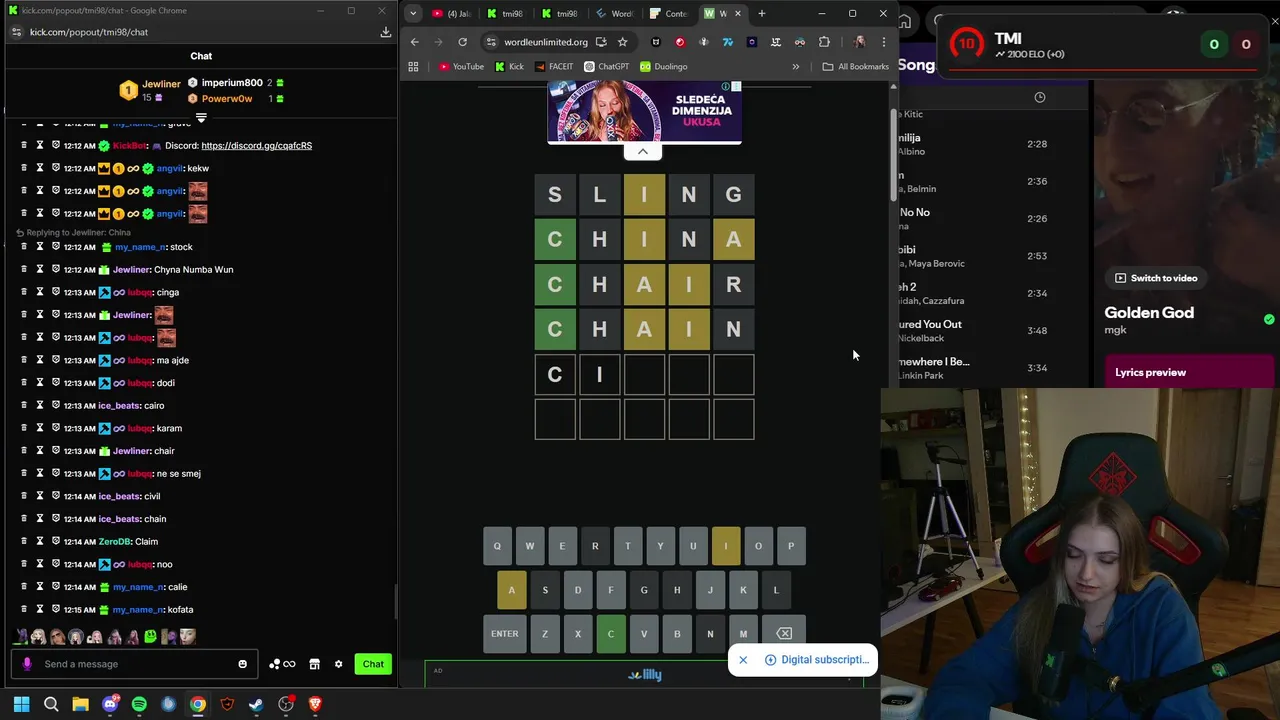This screenshot has height=720, width=1280.
Task: Switch to the second tmi98 Kick tab
Action: pos(560,14)
